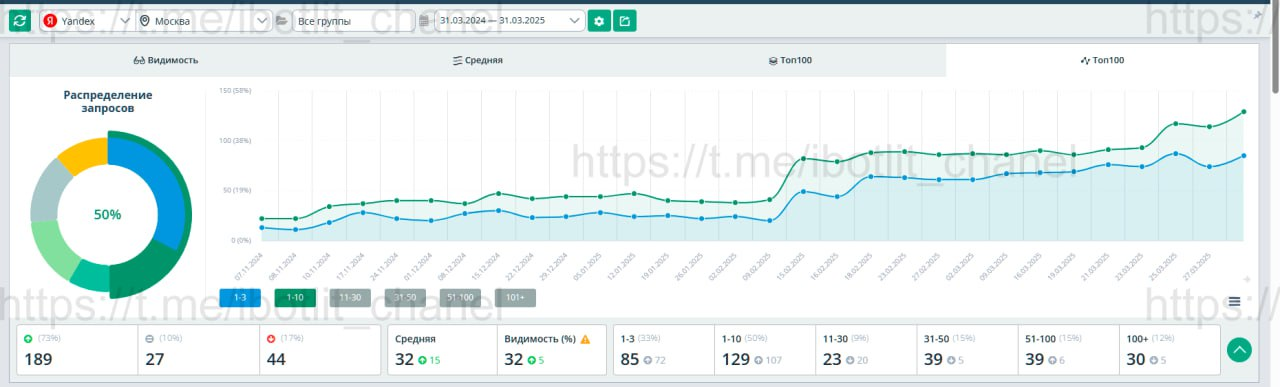Click the Средняя value 32 card

click(x=405, y=360)
